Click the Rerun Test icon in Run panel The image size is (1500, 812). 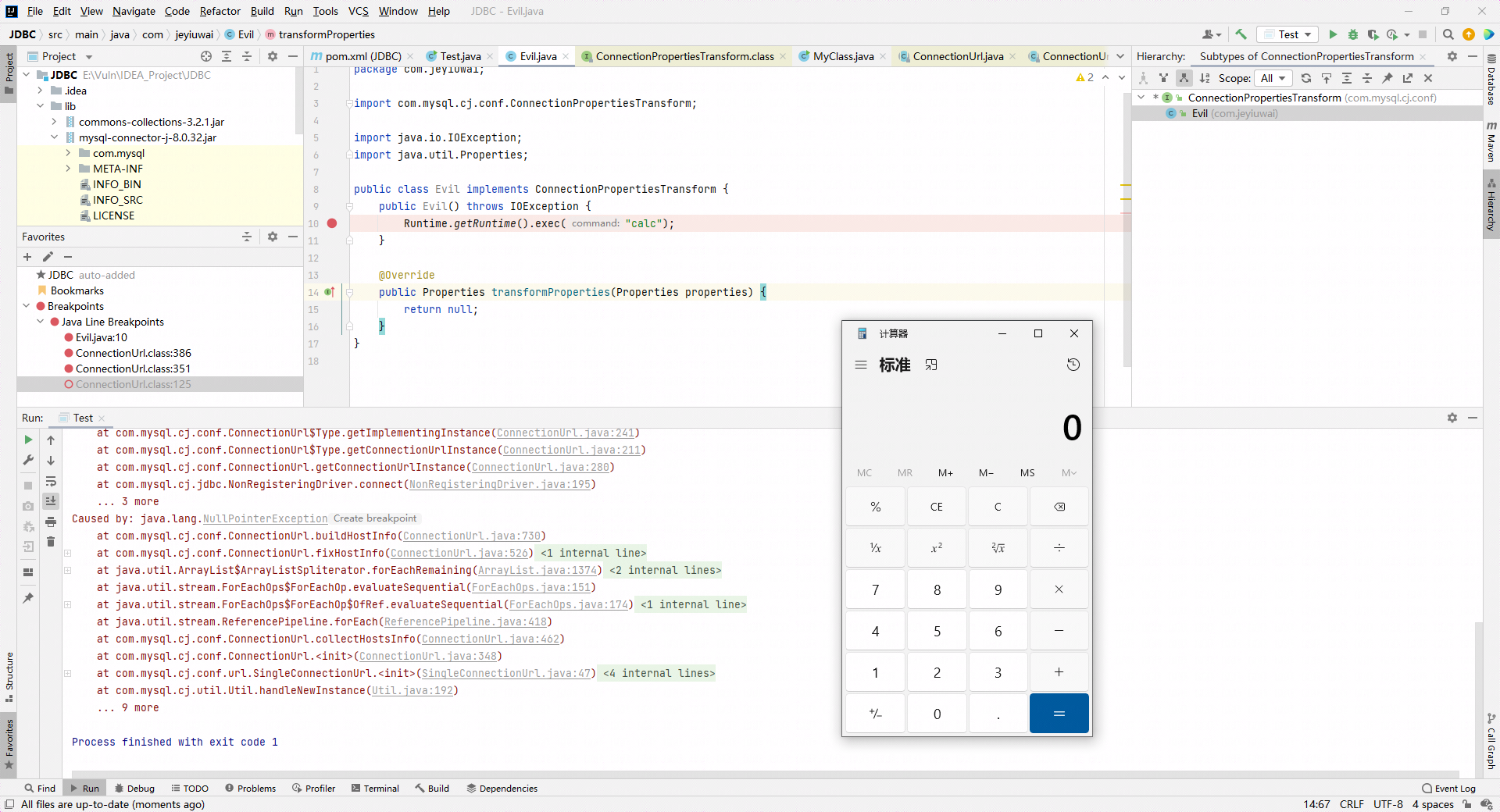tap(29, 440)
